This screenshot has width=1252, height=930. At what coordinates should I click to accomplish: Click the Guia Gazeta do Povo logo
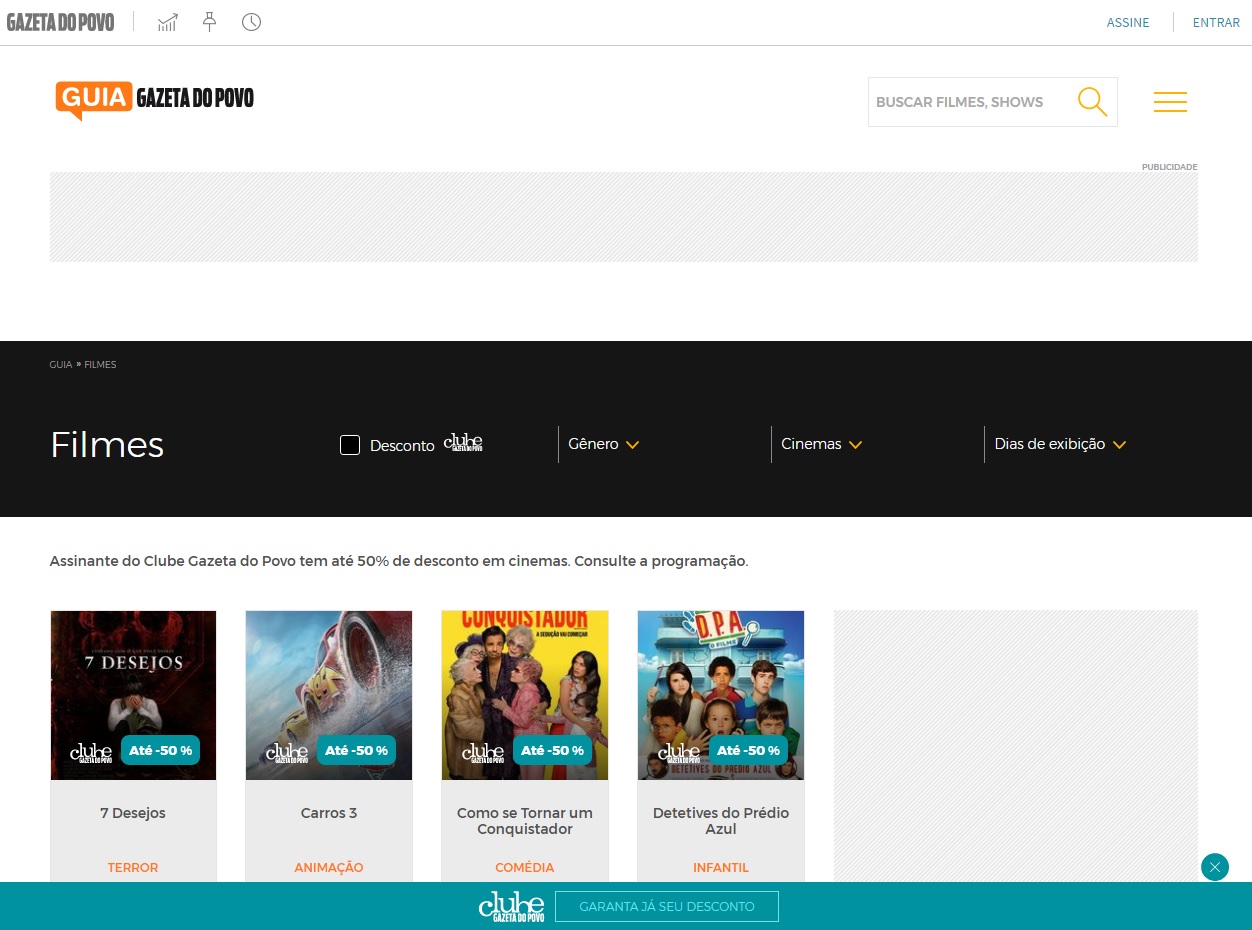pos(154,99)
